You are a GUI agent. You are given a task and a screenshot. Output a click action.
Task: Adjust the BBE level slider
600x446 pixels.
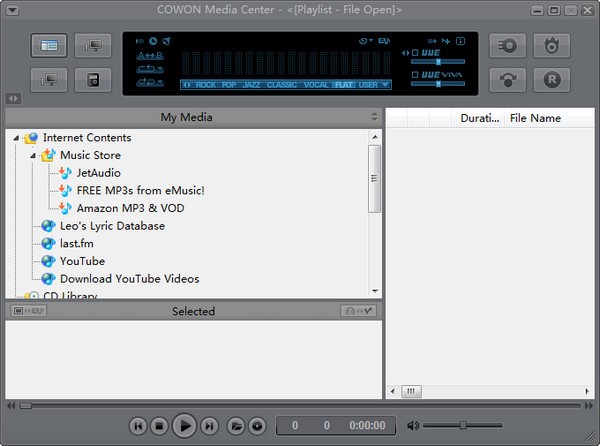coord(438,62)
